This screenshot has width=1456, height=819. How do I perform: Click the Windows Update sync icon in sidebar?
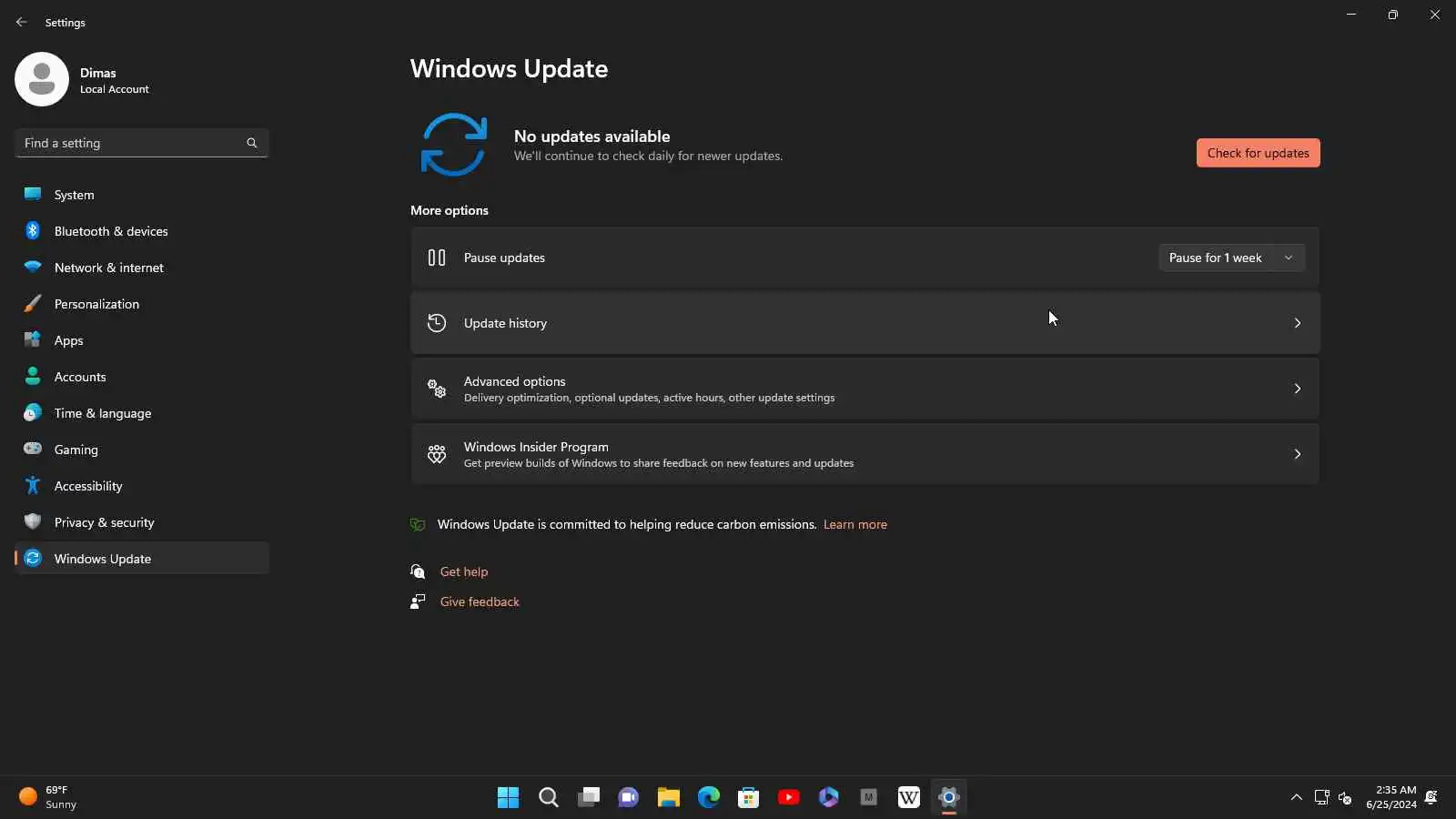tap(33, 558)
